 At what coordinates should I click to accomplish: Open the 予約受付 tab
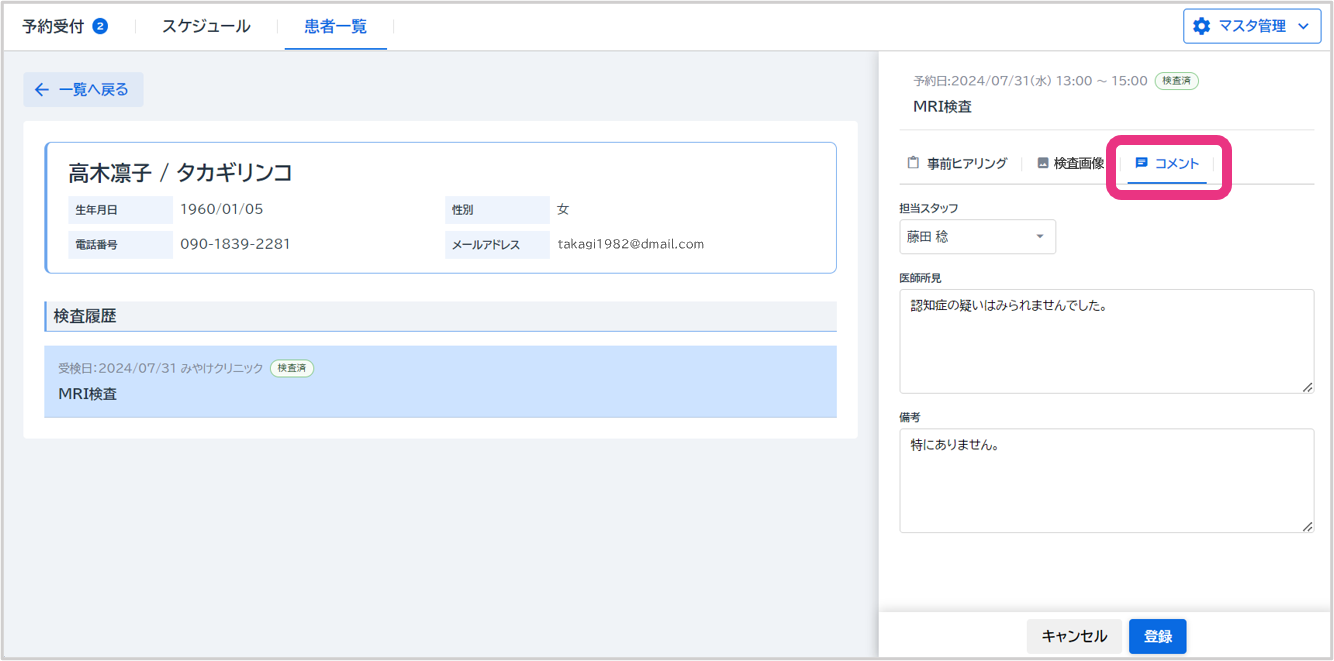tap(55, 26)
